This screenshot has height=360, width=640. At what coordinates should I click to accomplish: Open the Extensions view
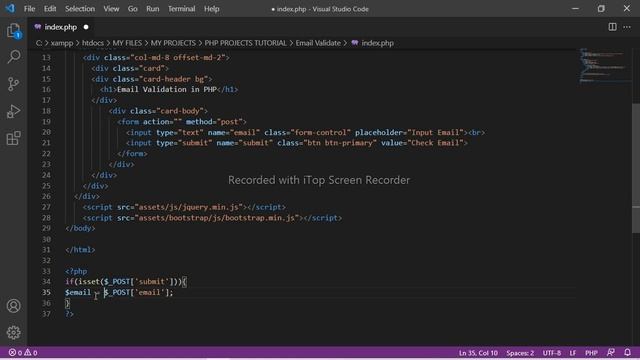(x=13, y=138)
